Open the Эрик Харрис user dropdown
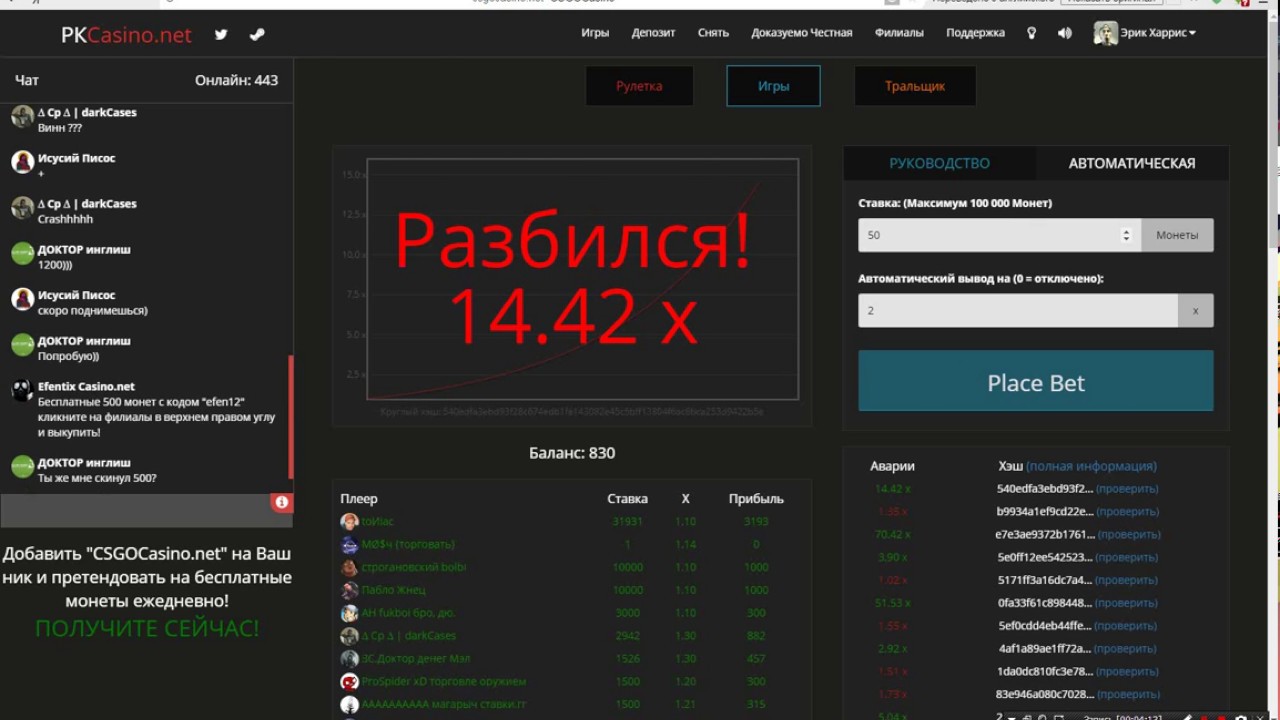This screenshot has width=1280, height=720. coord(1158,33)
